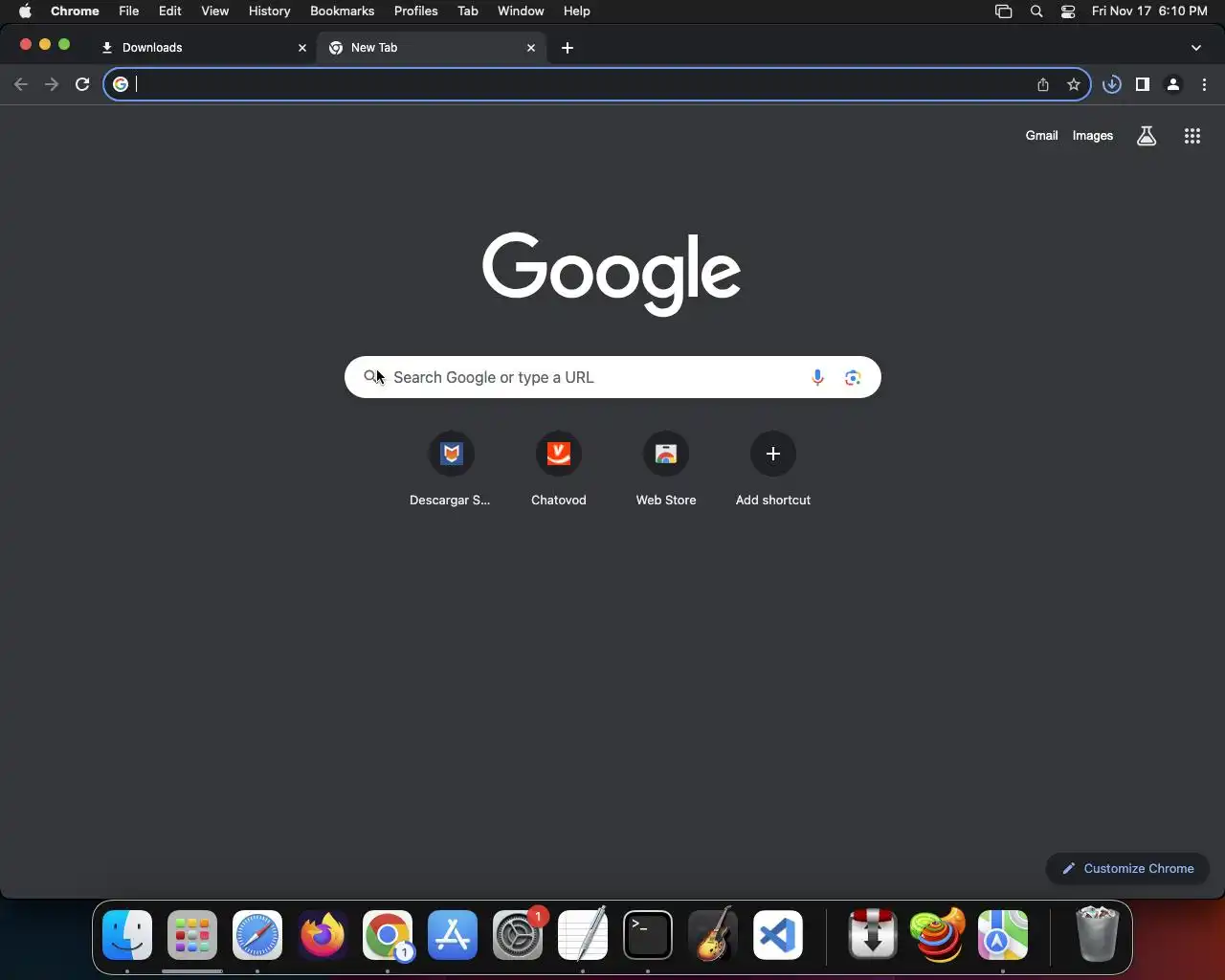Go to Gmail link
The height and width of the screenshot is (980, 1225).
(x=1041, y=136)
